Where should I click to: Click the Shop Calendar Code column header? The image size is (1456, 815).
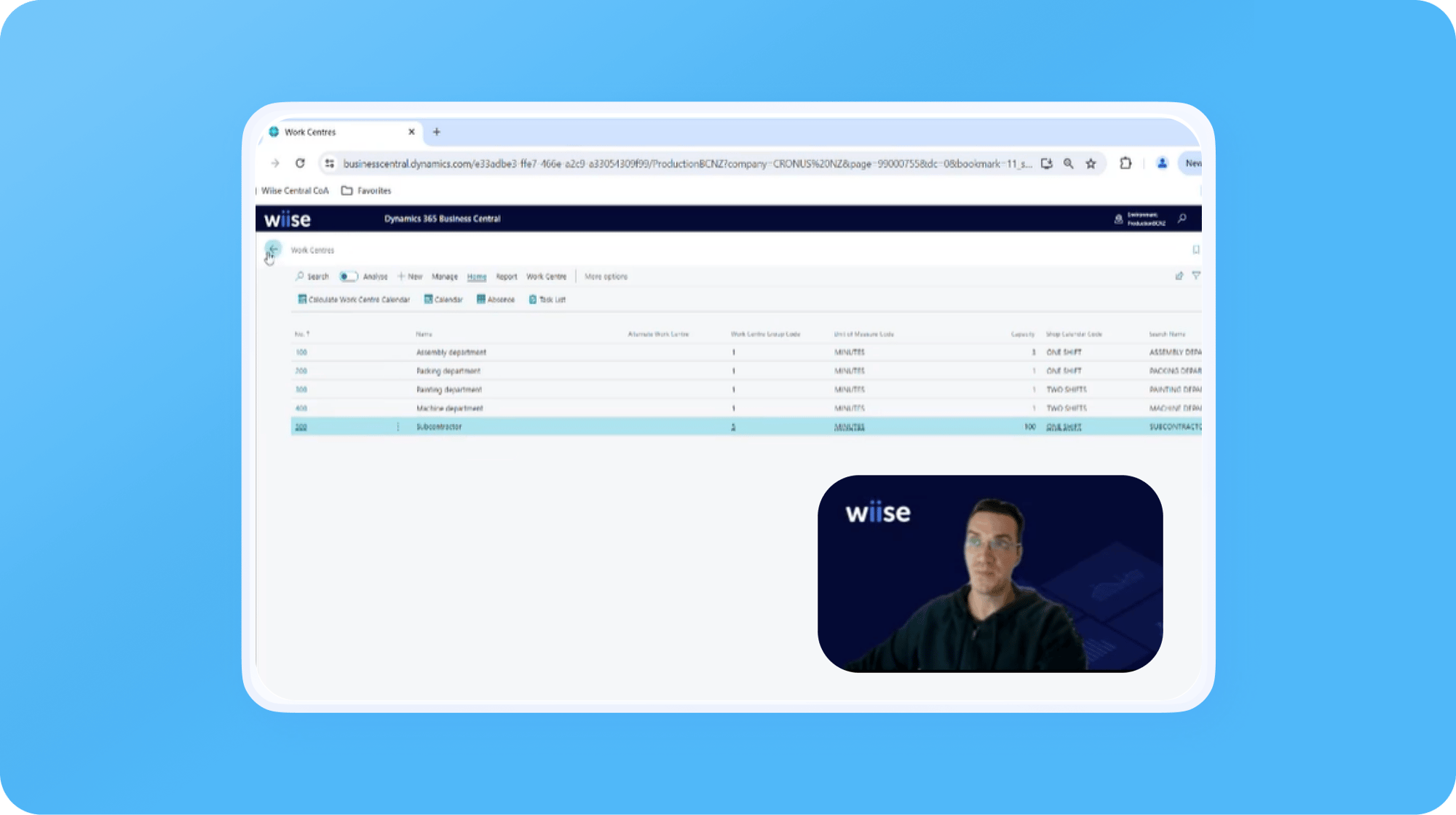[x=1074, y=334]
